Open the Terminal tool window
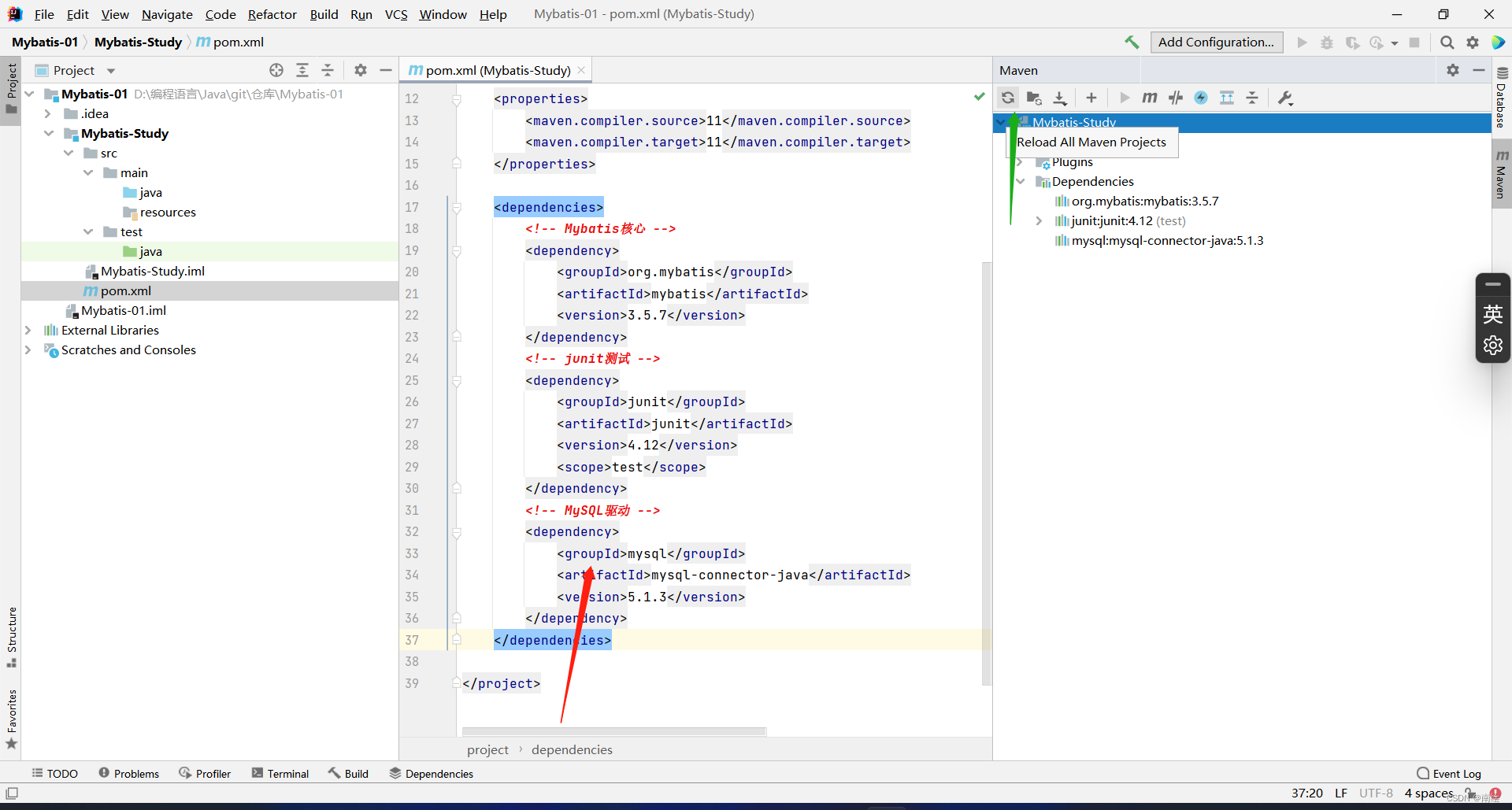 280,774
